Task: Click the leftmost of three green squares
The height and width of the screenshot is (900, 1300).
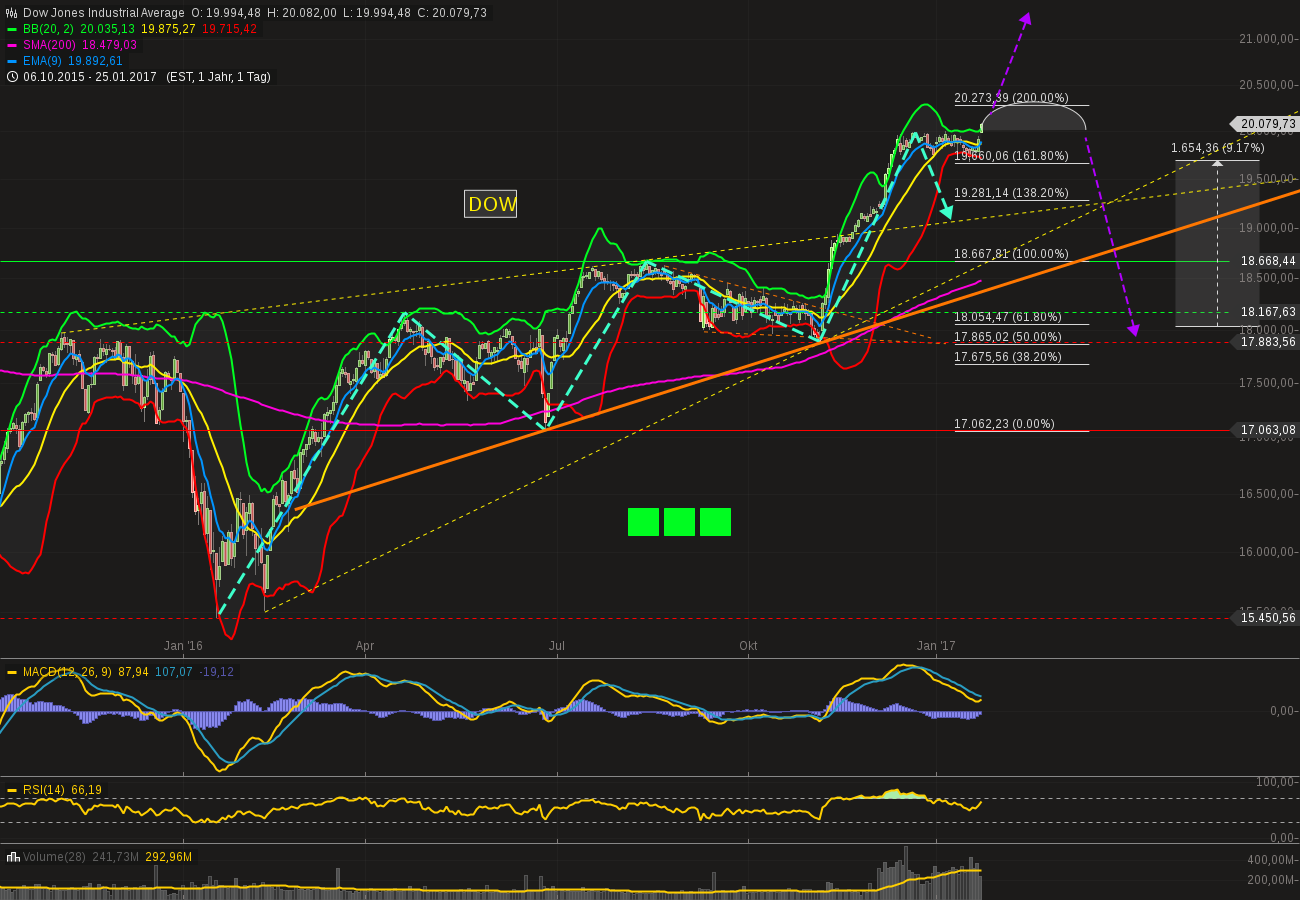Action: (x=643, y=522)
